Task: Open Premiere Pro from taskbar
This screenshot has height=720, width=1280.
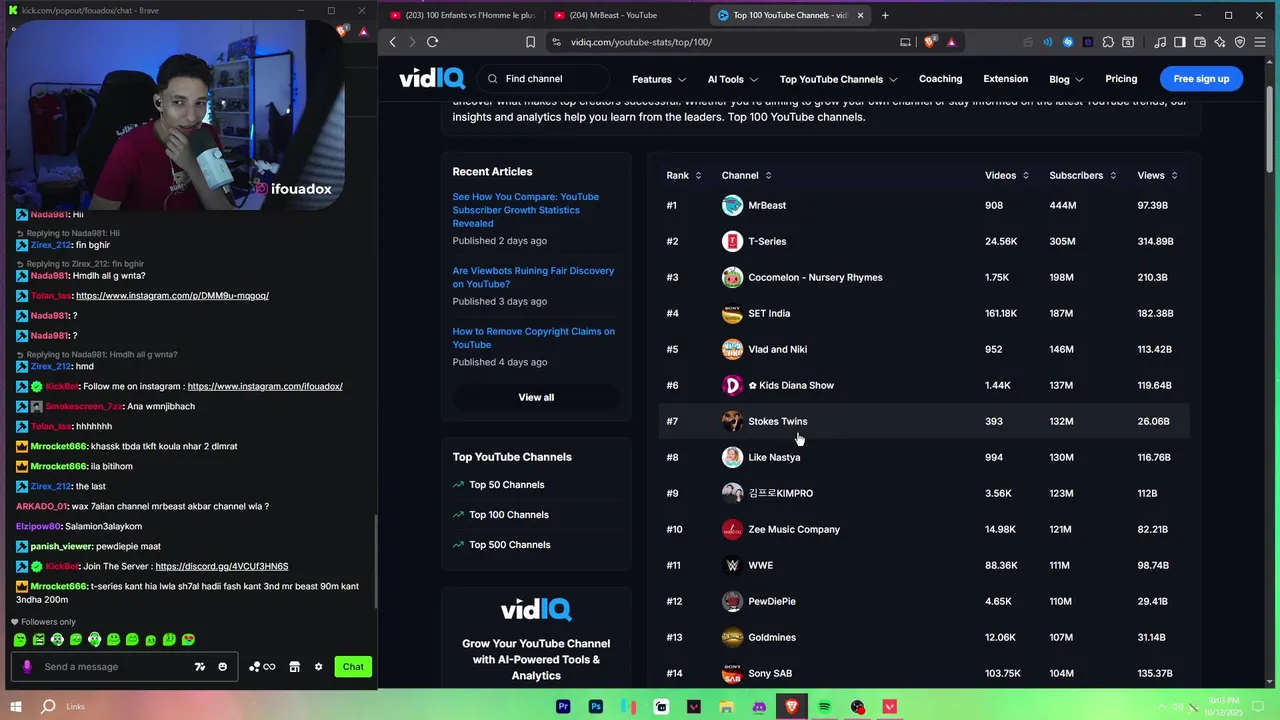Action: coord(563,707)
